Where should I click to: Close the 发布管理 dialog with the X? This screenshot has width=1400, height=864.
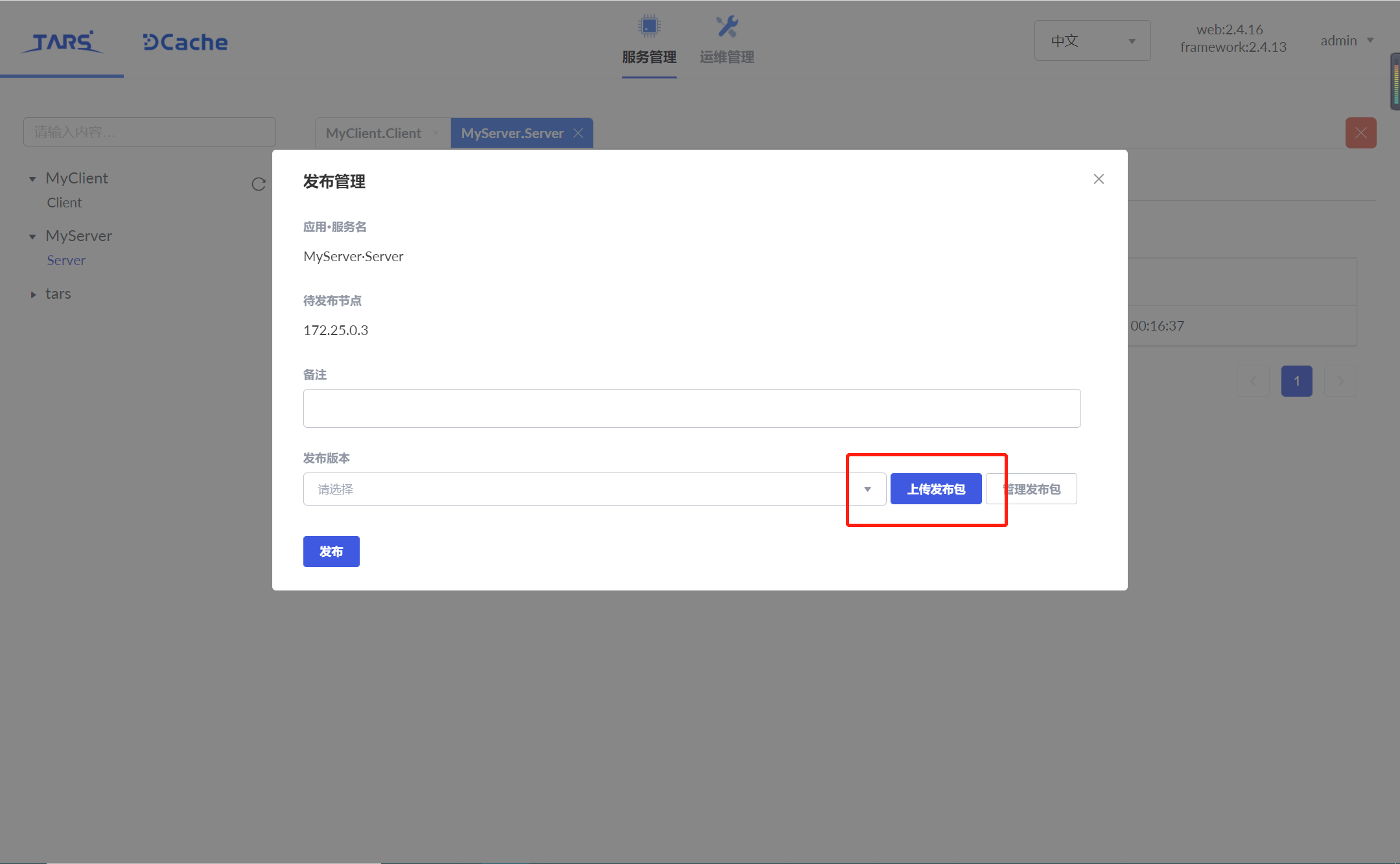(1098, 179)
